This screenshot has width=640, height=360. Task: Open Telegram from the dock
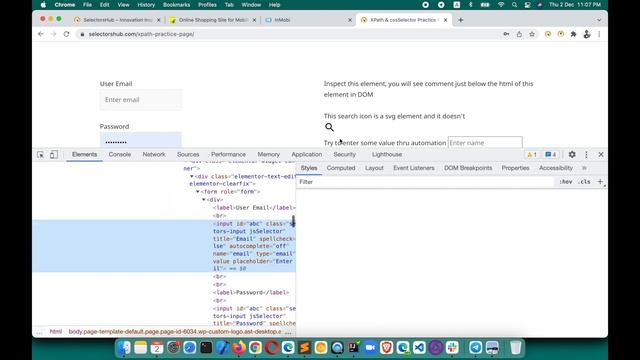(475, 347)
